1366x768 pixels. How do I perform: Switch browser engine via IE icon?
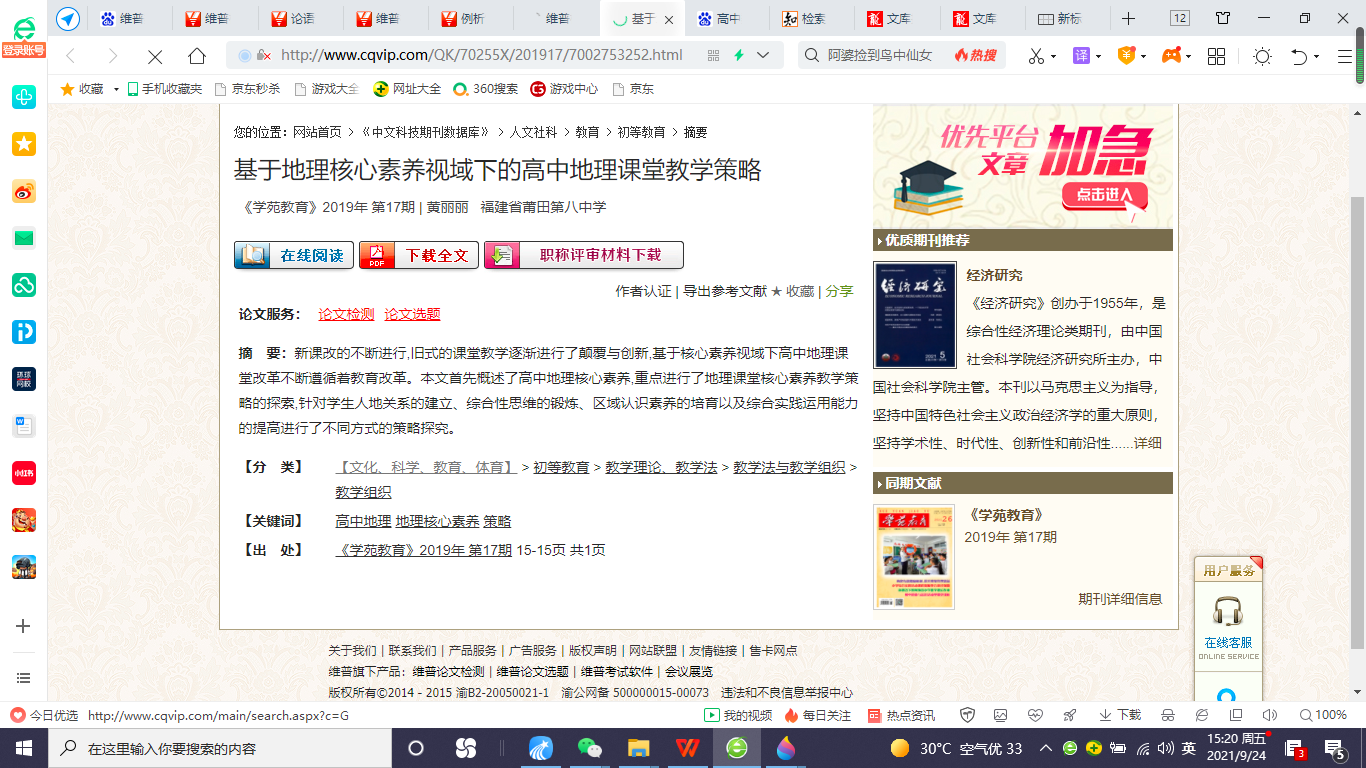point(1201,715)
